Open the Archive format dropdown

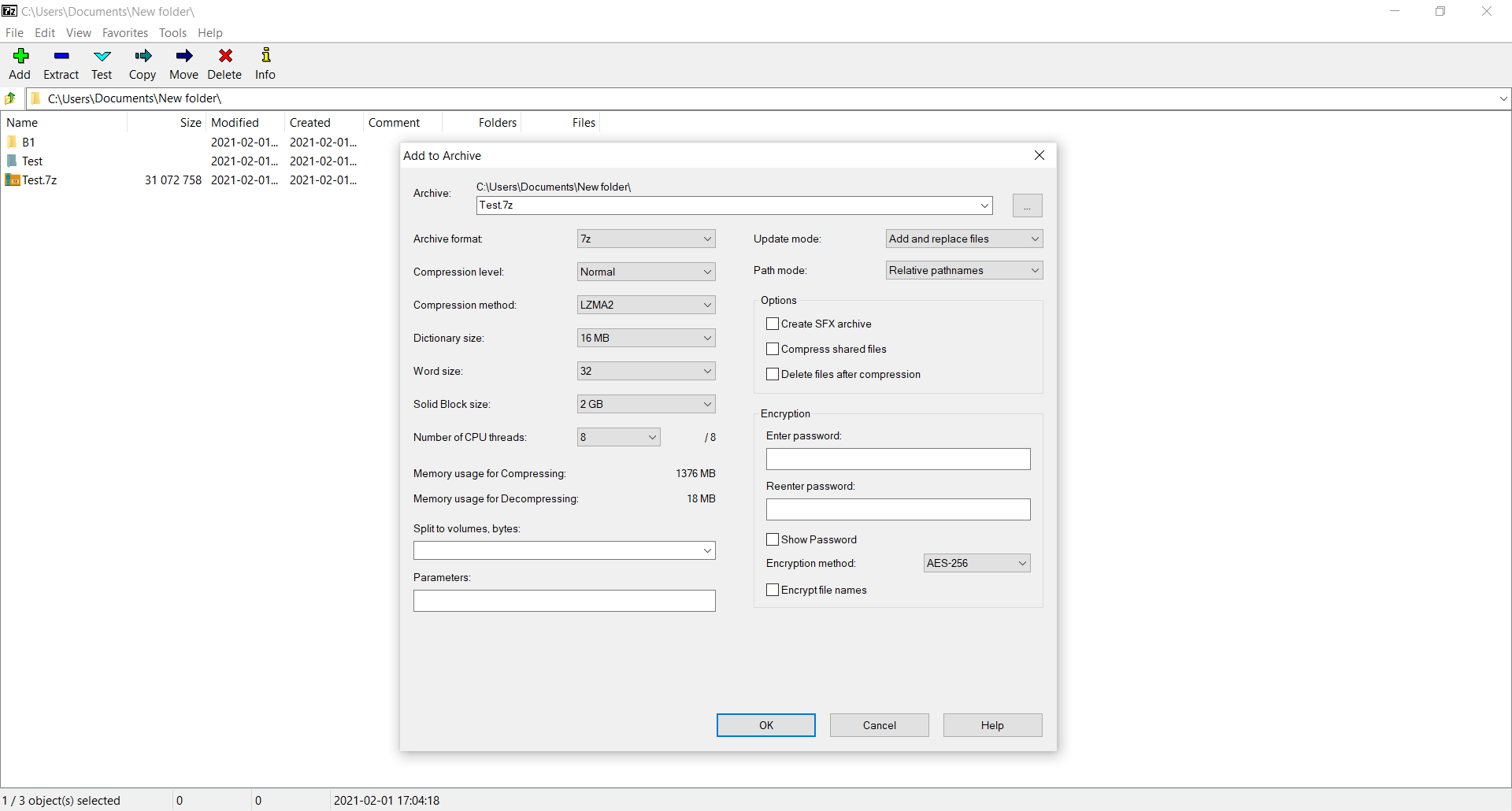pyautogui.click(x=646, y=239)
